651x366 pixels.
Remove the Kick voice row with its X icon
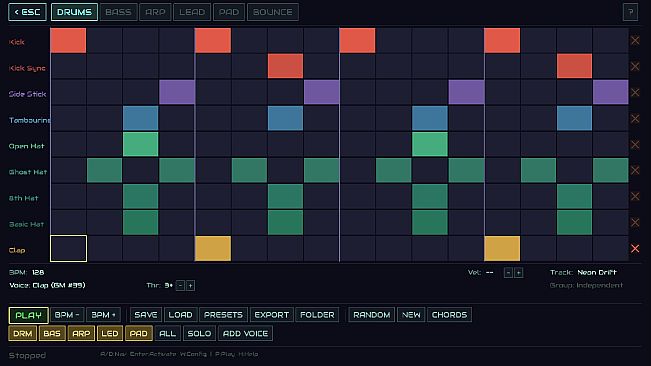pos(635,40)
